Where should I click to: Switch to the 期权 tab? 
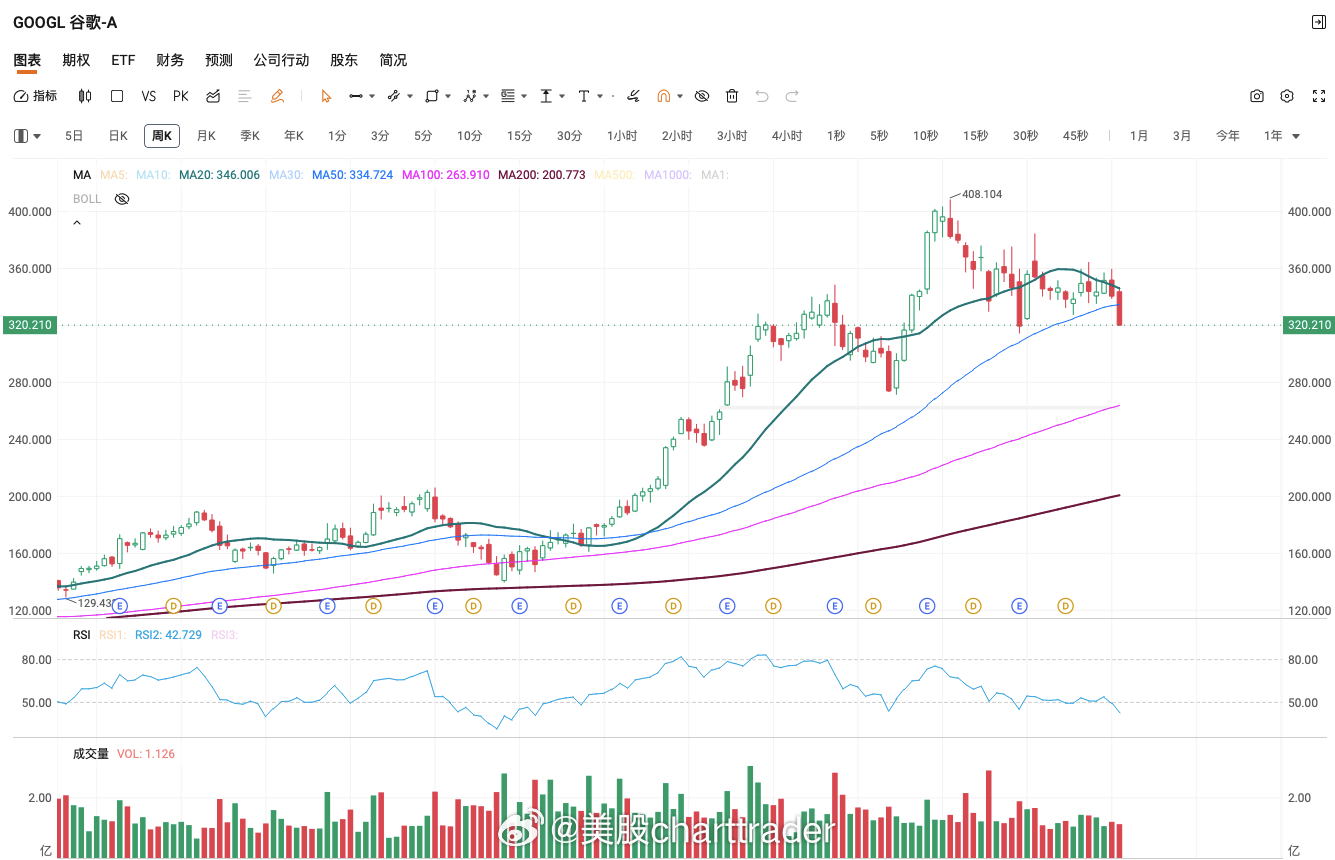(76, 60)
